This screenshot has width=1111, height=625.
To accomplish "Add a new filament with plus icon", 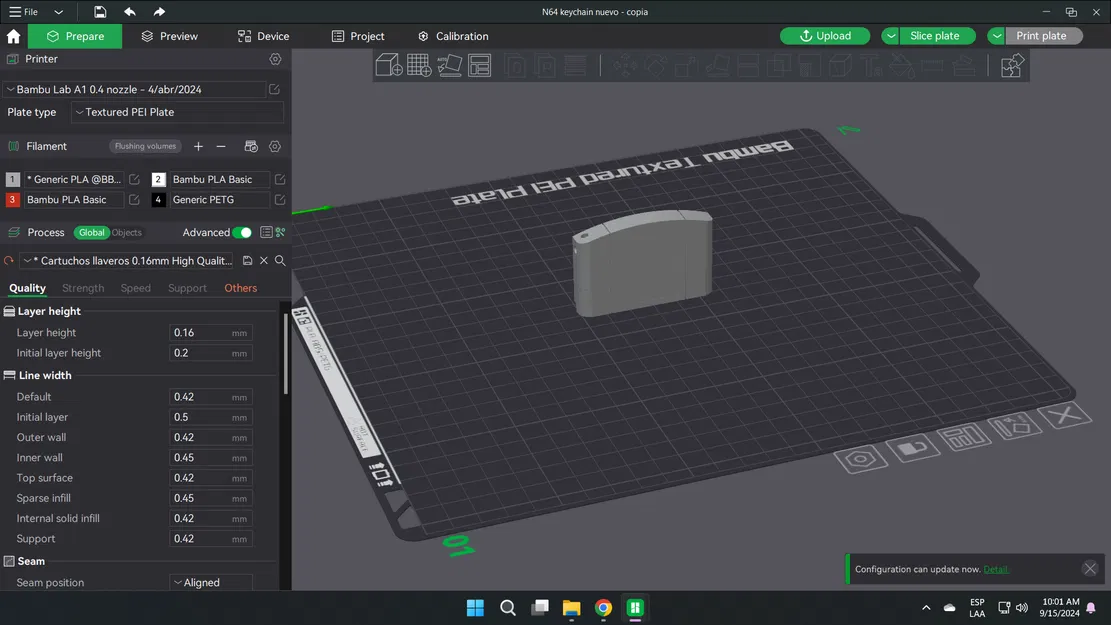I will 198,146.
